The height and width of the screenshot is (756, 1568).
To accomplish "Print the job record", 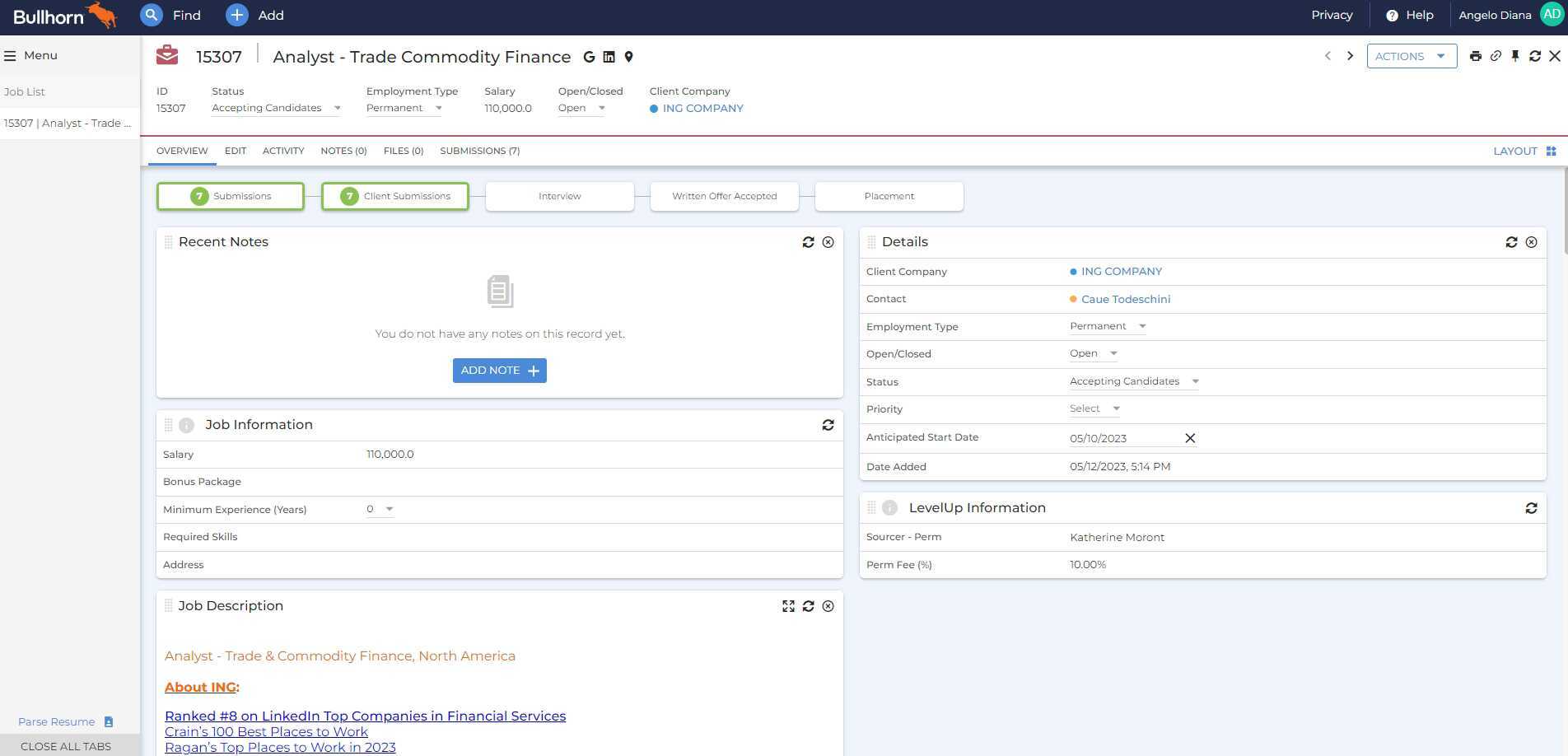I will click(x=1476, y=56).
